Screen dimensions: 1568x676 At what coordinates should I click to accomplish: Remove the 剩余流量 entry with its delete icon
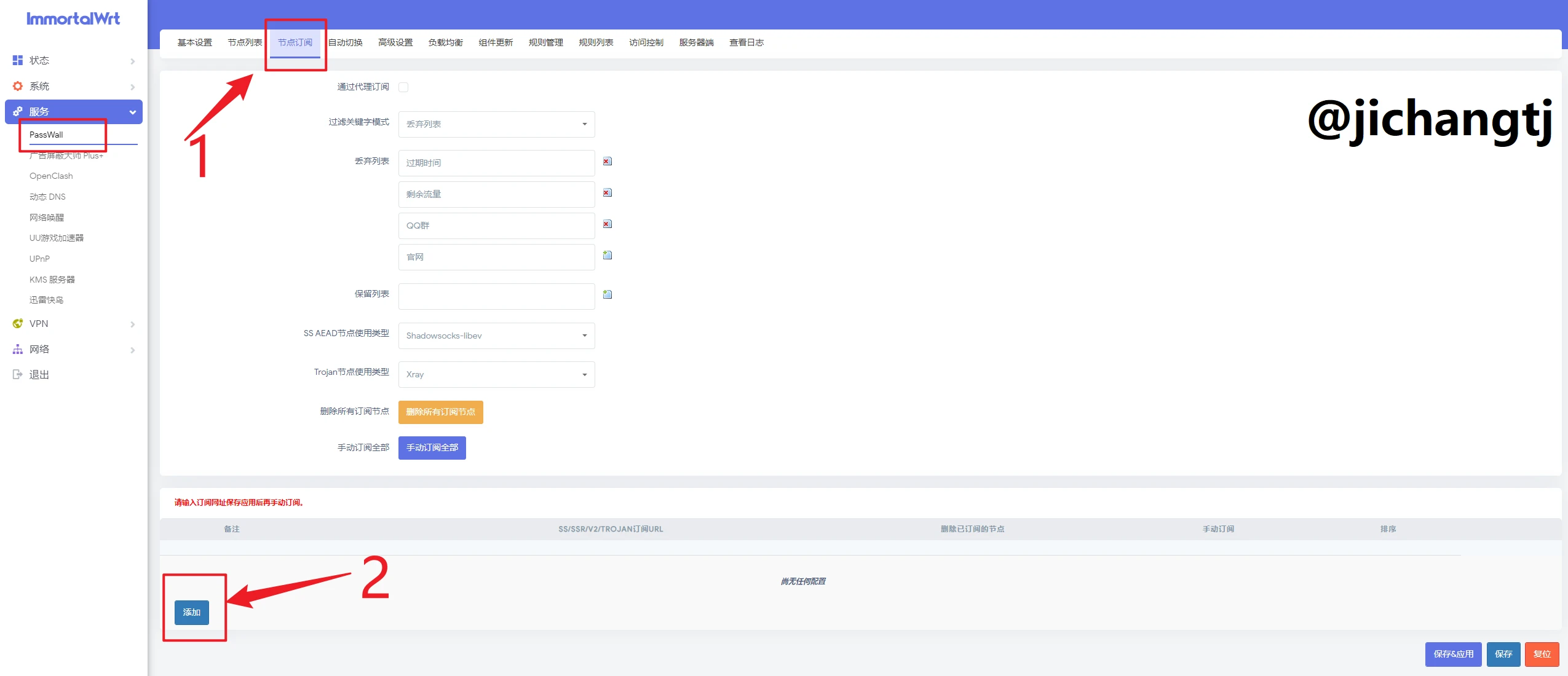coord(607,193)
